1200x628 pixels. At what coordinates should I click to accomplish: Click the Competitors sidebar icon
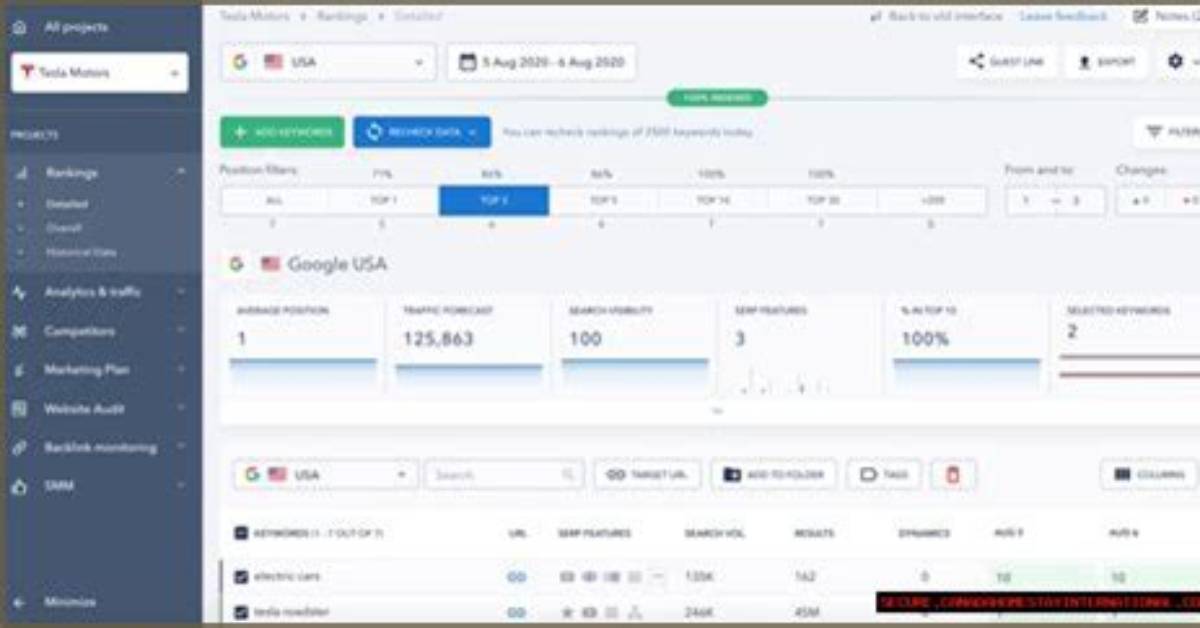[x=20, y=331]
